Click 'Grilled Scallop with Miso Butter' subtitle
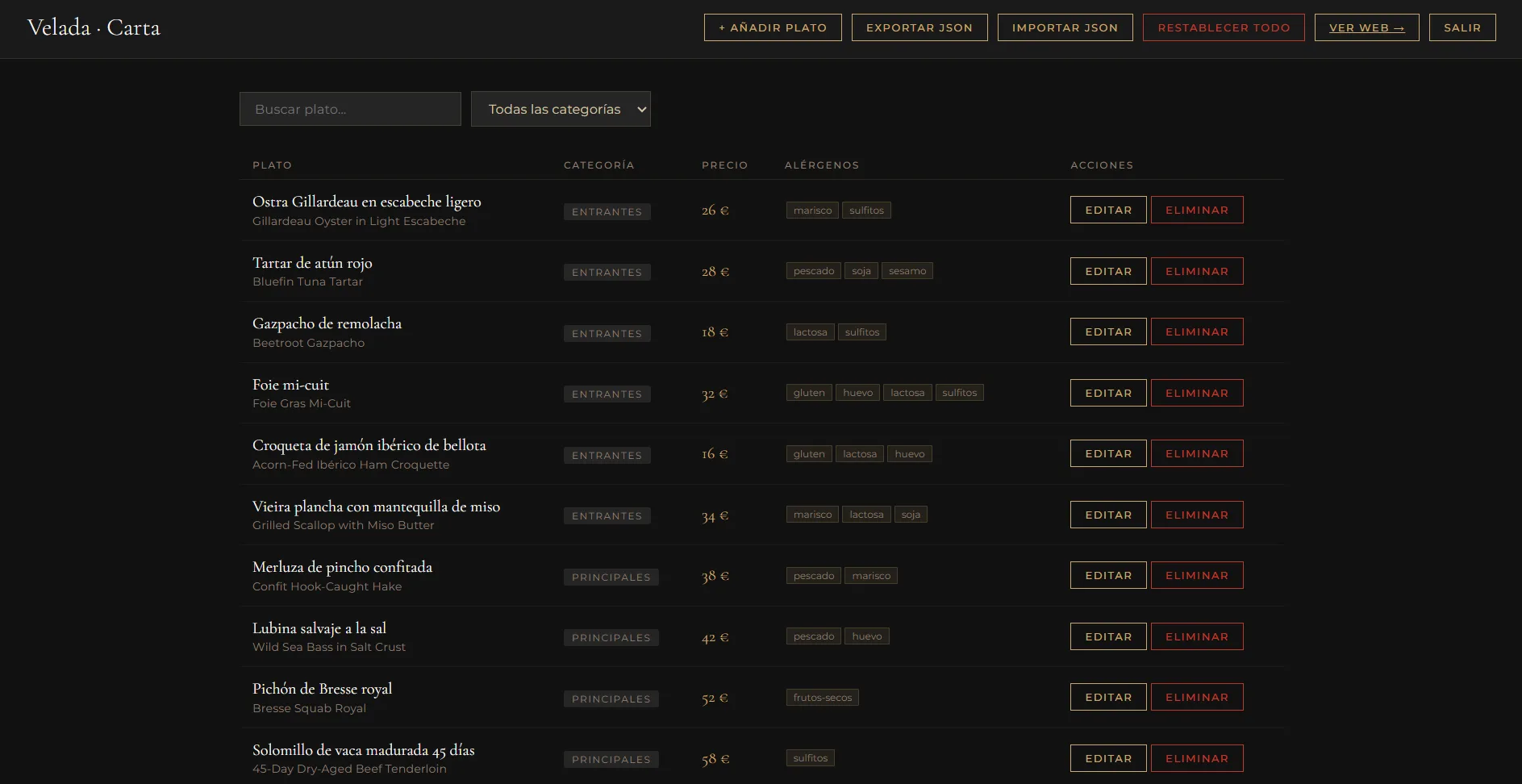Screen dimensions: 1522x784 (343, 525)
